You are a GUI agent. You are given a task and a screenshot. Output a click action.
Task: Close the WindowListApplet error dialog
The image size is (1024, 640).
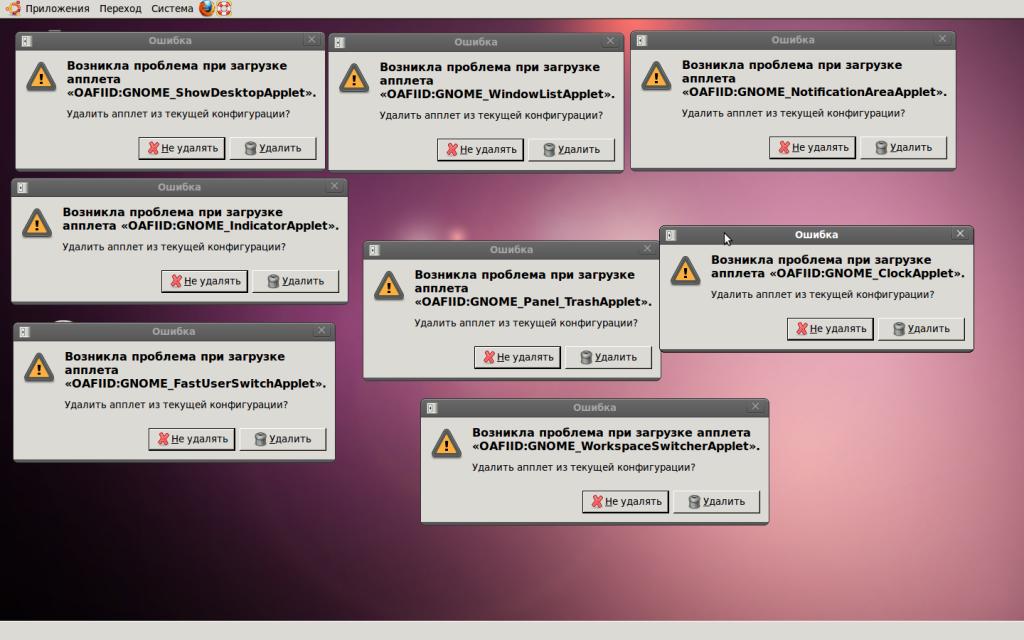click(610, 41)
